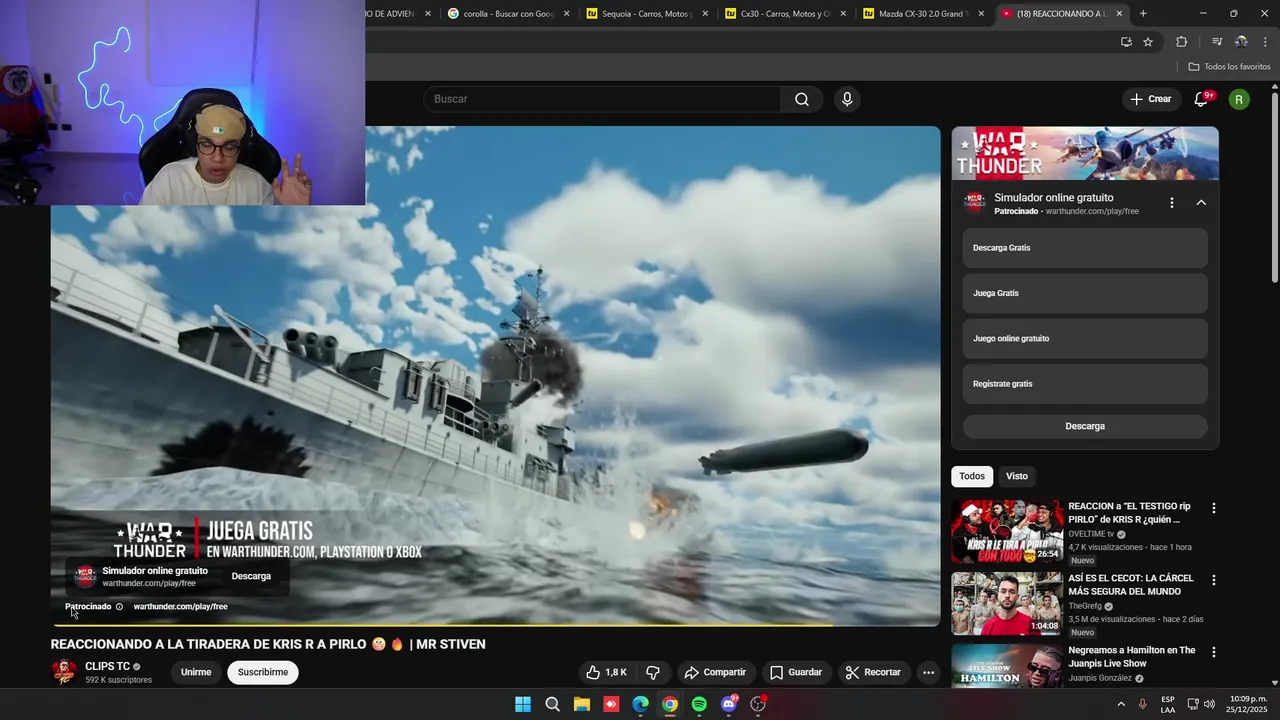1280x720 pixels.
Task: Select the Visto filter chip
Action: [1017, 476]
